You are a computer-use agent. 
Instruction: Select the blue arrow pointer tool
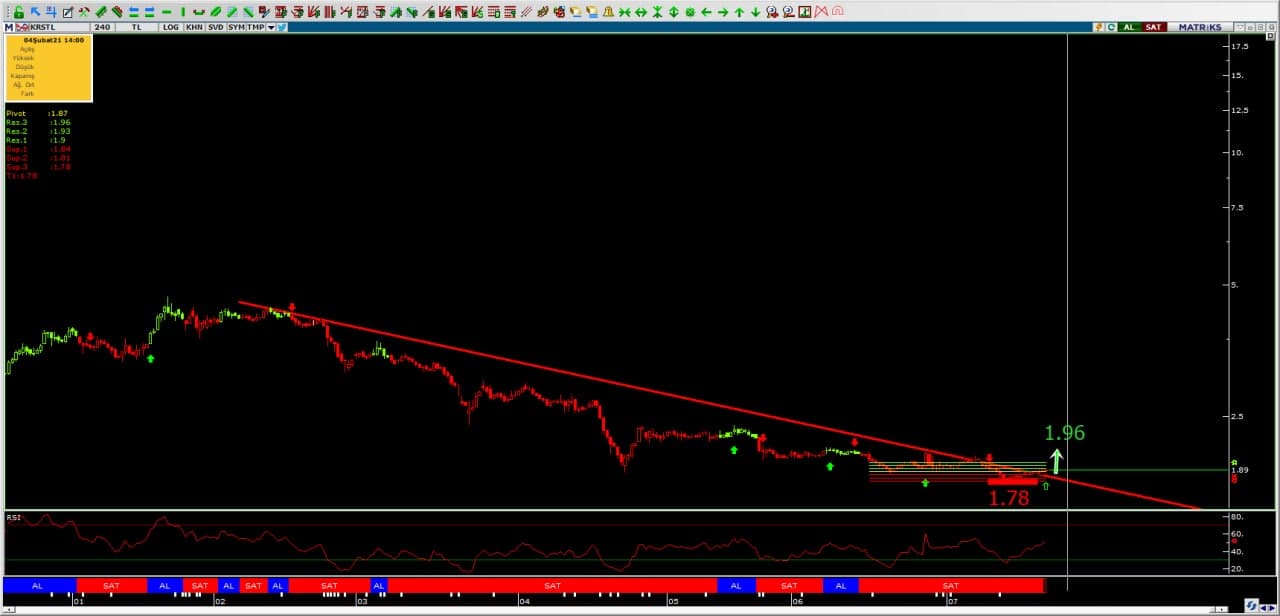point(35,12)
